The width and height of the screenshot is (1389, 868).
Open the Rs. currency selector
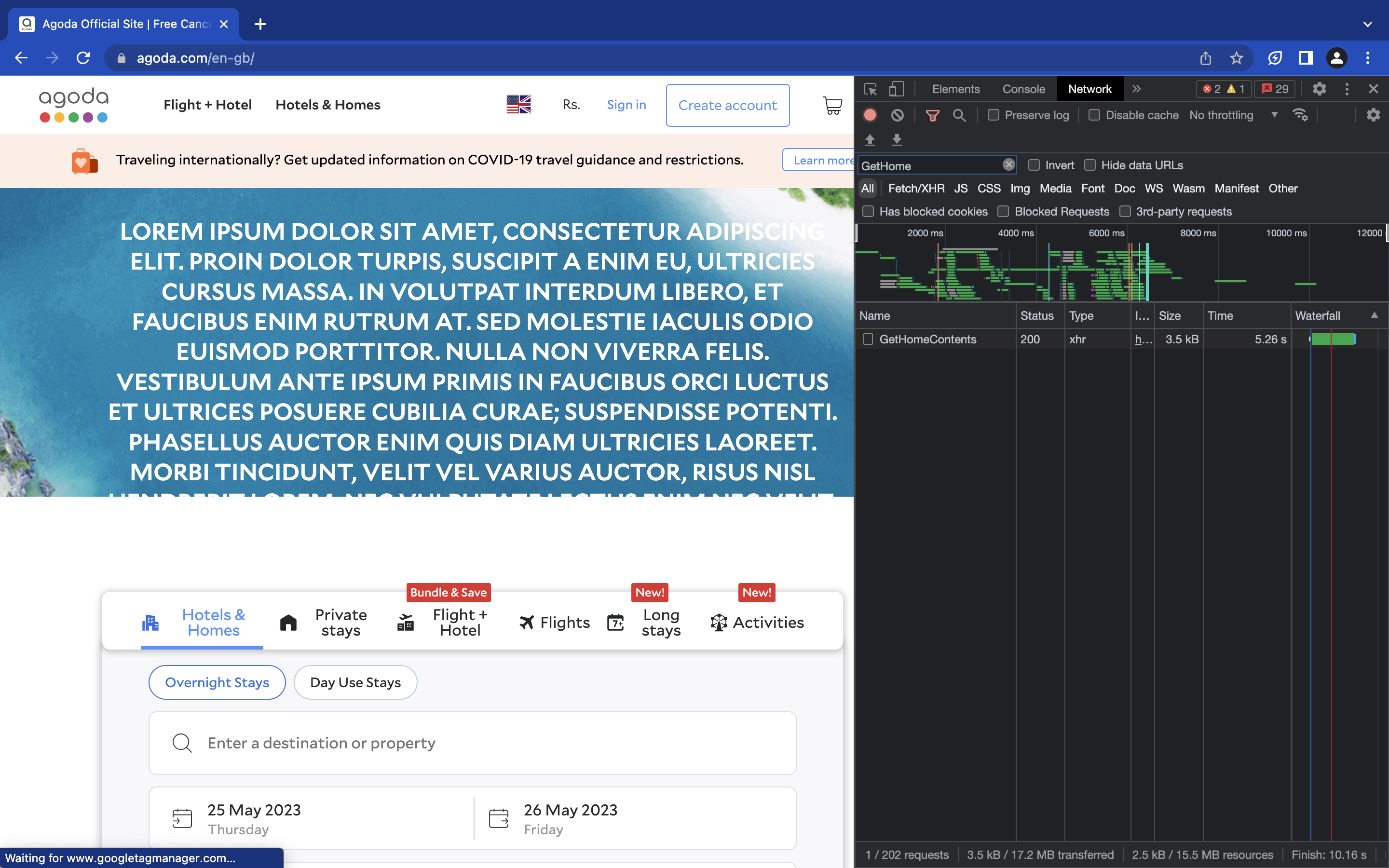571,105
